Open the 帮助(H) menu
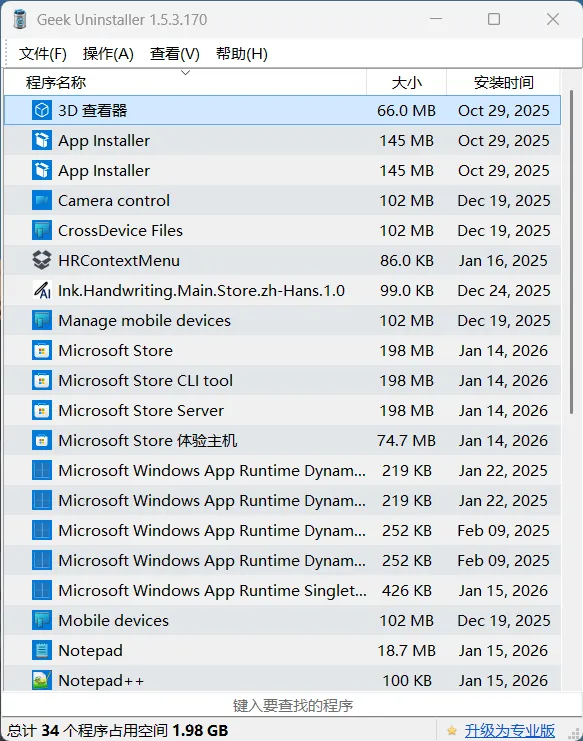Image resolution: width=583 pixels, height=741 pixels. pos(242,54)
